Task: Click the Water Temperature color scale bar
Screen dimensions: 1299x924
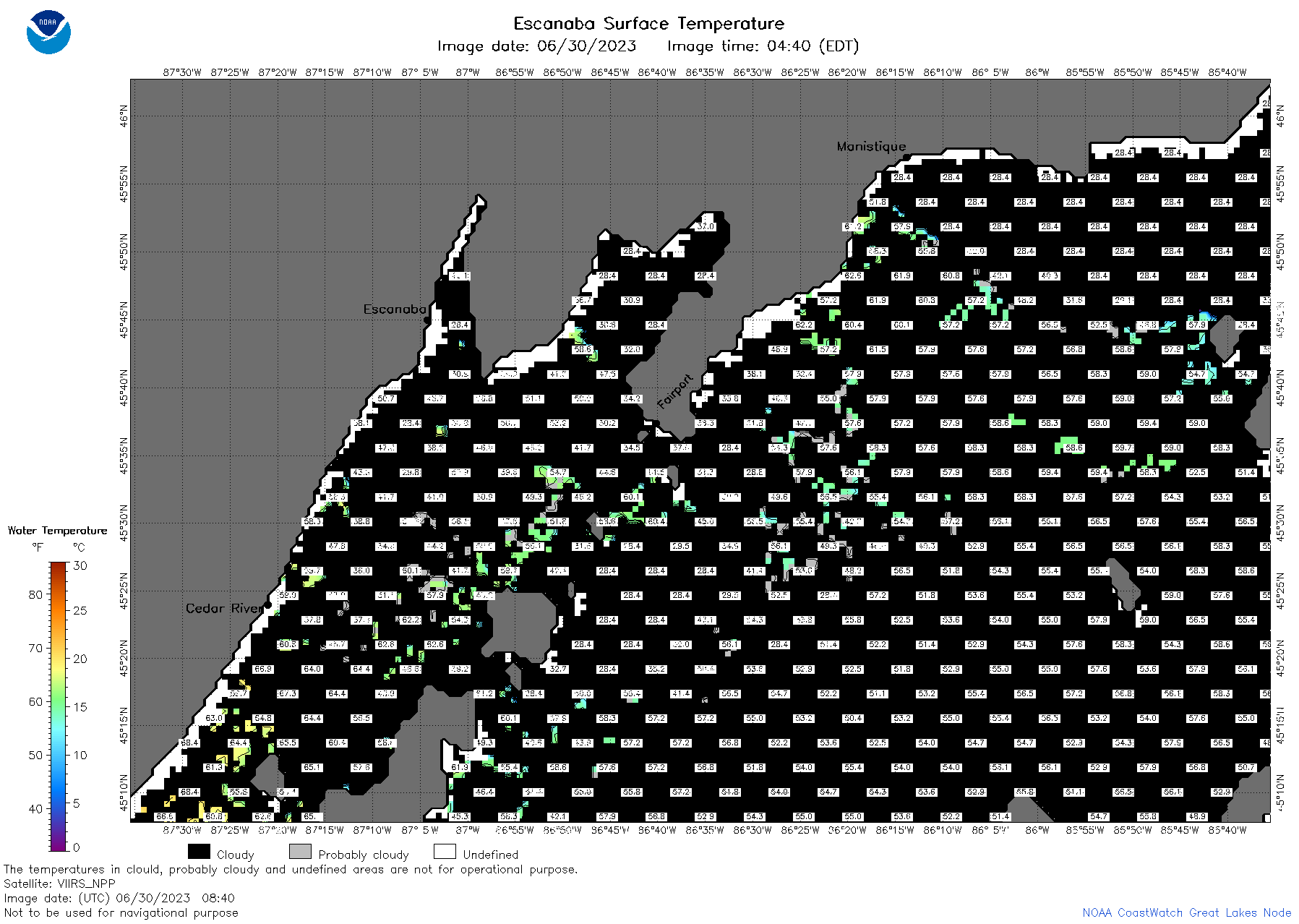Action: coord(58,706)
